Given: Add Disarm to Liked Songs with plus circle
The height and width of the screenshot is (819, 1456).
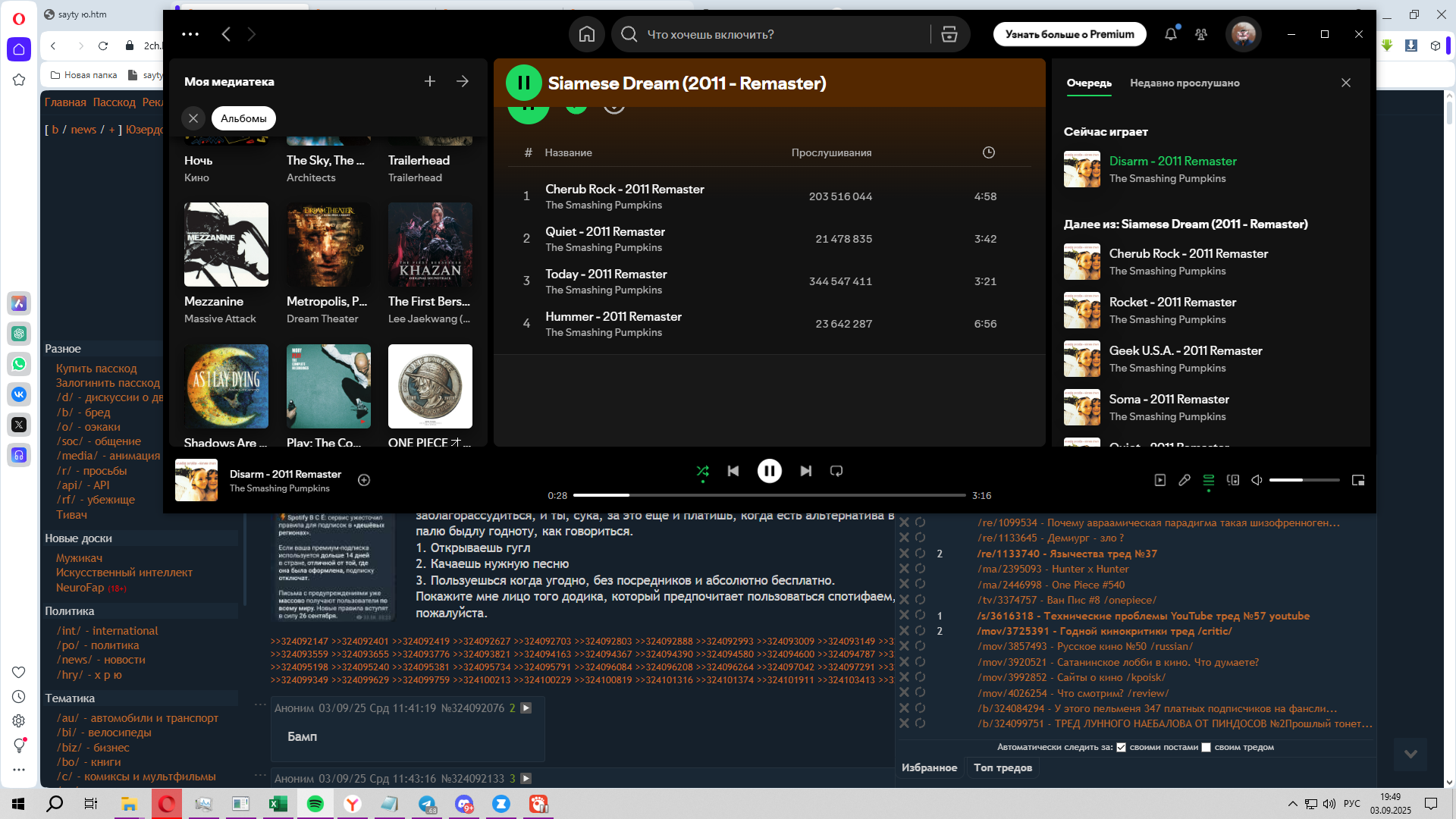Looking at the screenshot, I should tap(364, 480).
